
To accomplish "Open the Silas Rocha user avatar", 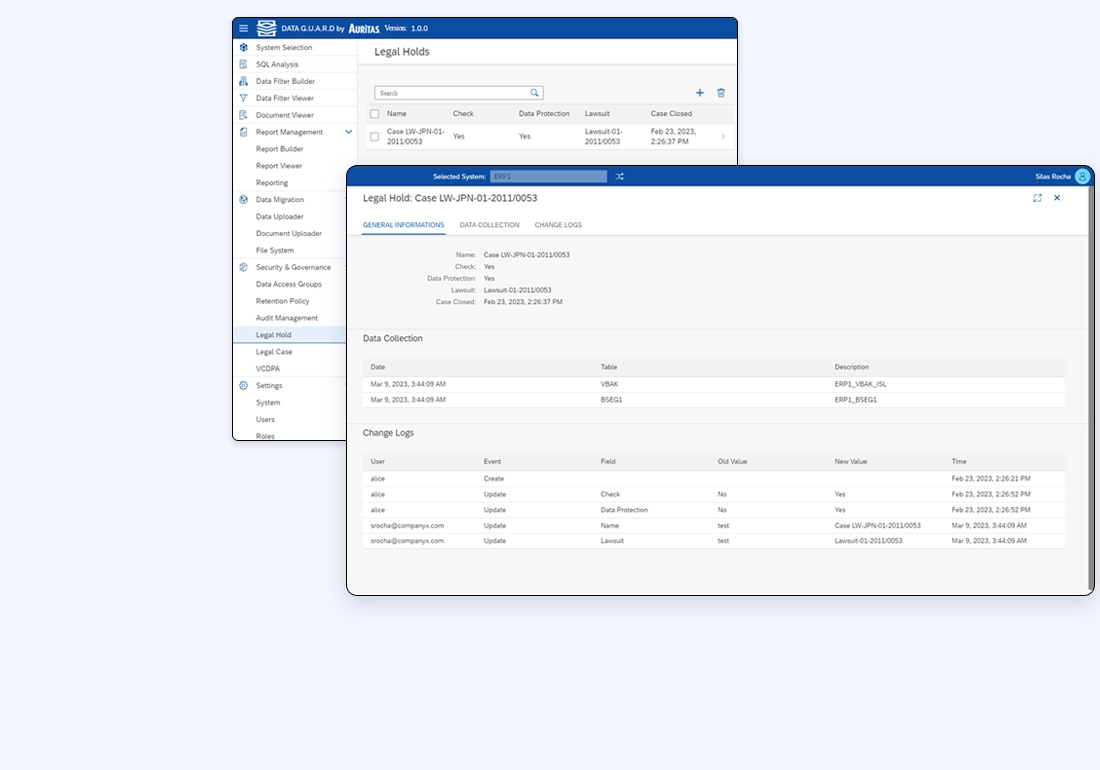I will pyautogui.click(x=1082, y=177).
